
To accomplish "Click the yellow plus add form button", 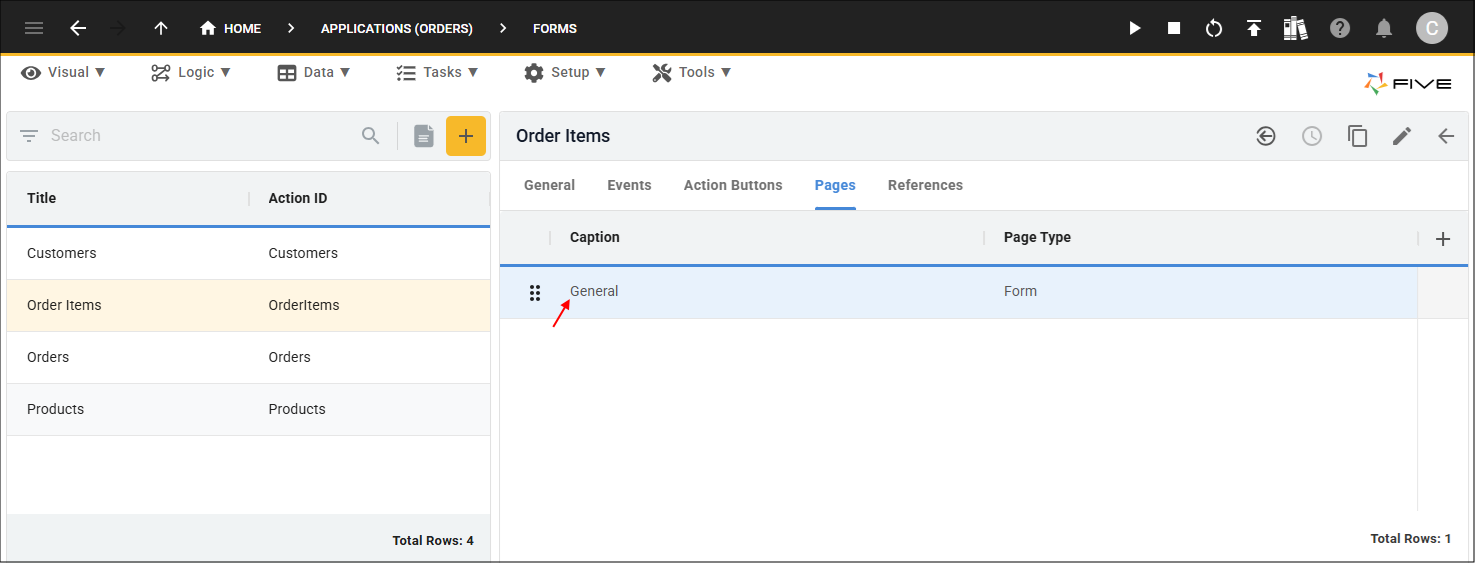I will (465, 136).
